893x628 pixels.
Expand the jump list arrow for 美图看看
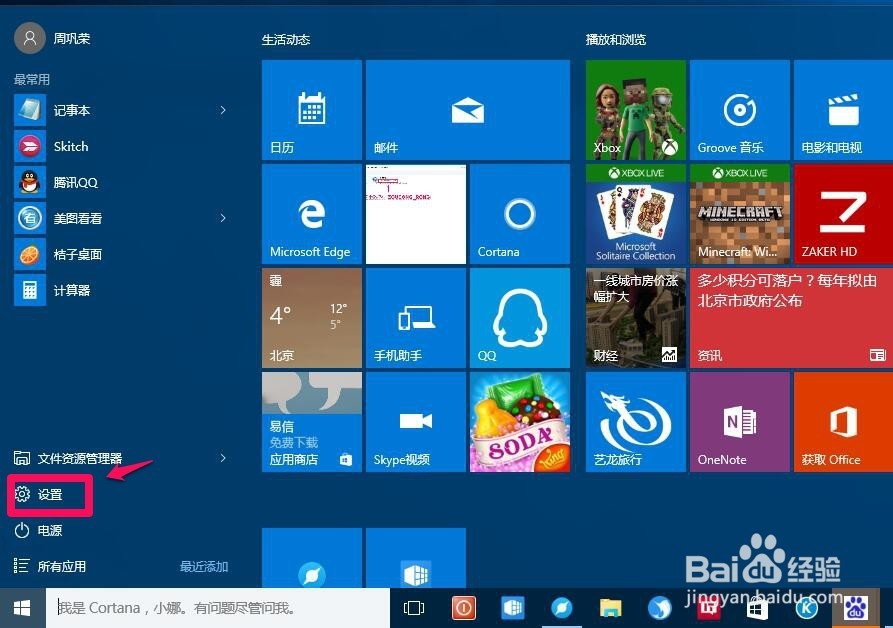point(223,218)
